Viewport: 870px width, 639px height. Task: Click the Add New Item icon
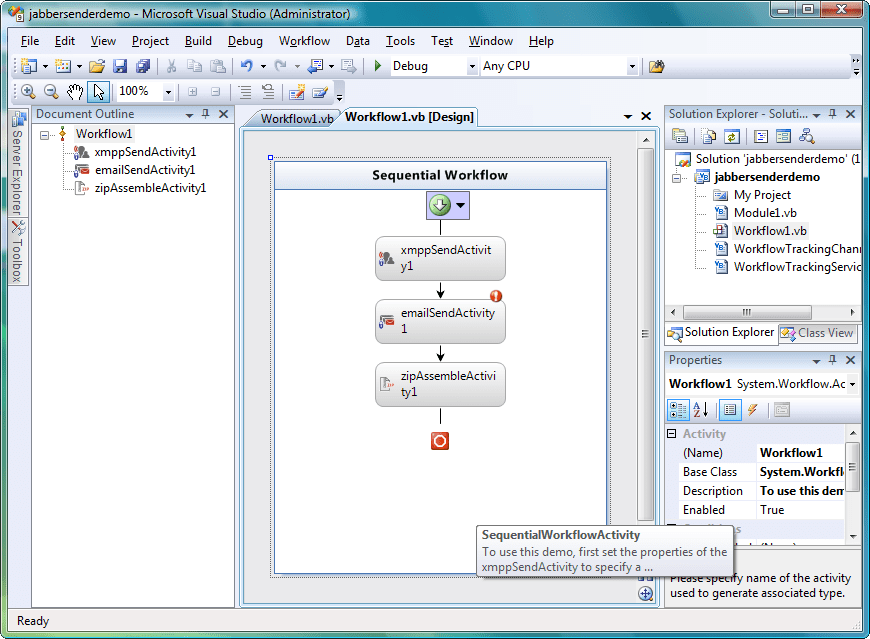[x=63, y=66]
